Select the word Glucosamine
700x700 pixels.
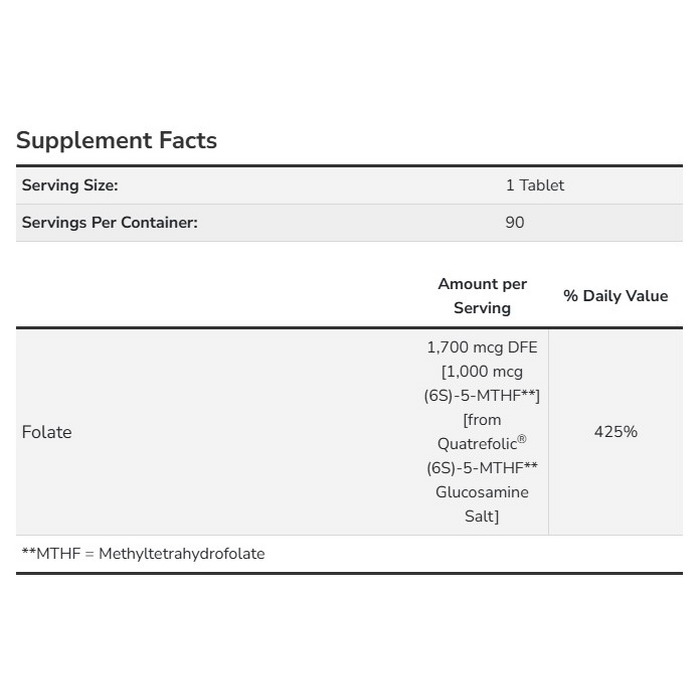click(482, 492)
